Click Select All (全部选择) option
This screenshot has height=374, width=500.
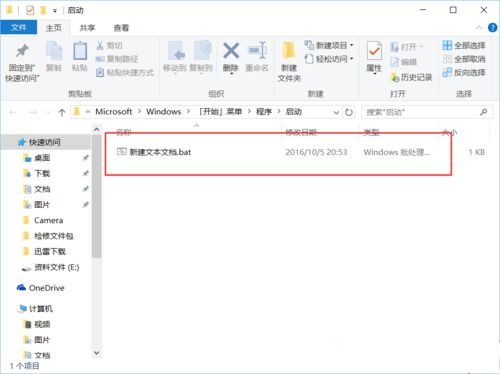[464, 45]
